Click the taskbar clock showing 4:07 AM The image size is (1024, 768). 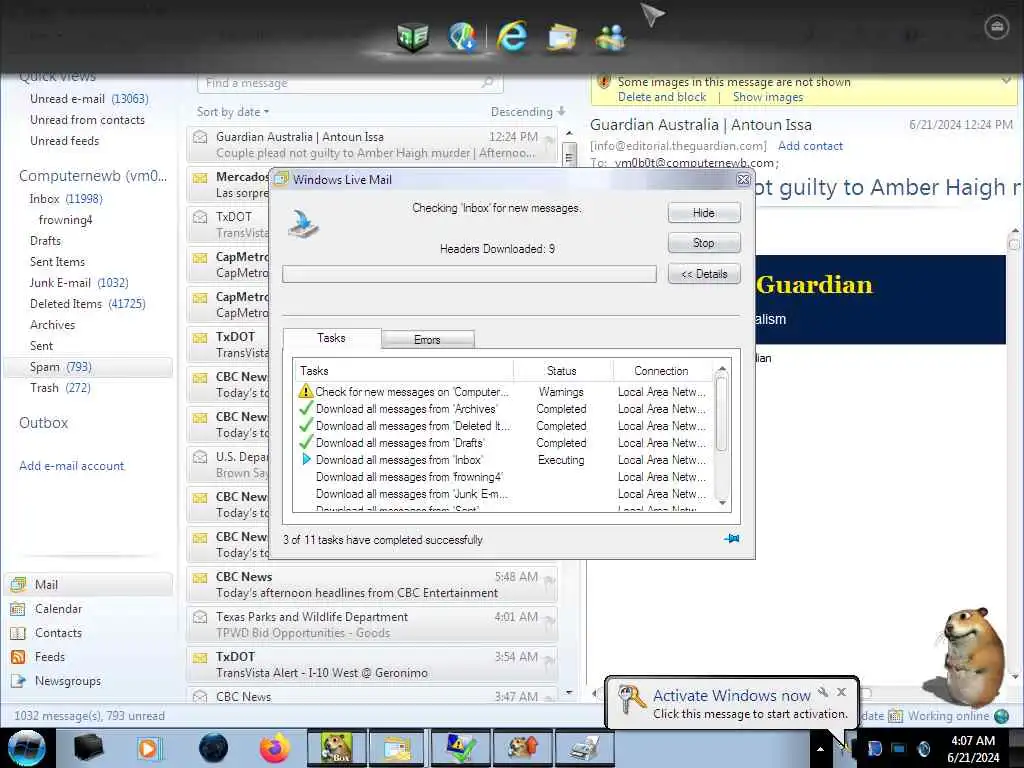point(973,749)
